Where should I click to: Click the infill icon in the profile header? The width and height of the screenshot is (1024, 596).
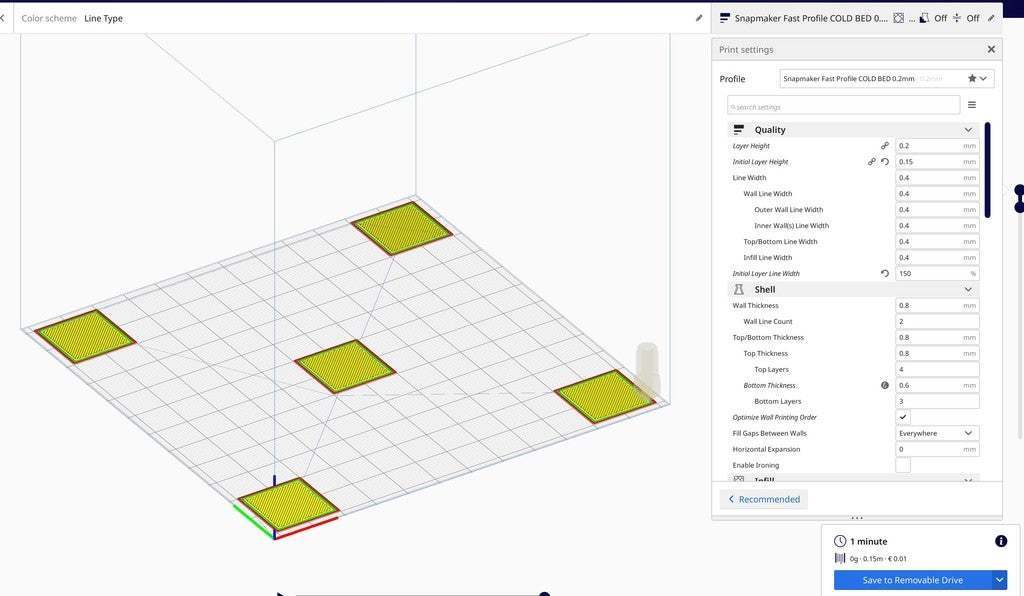tap(899, 18)
